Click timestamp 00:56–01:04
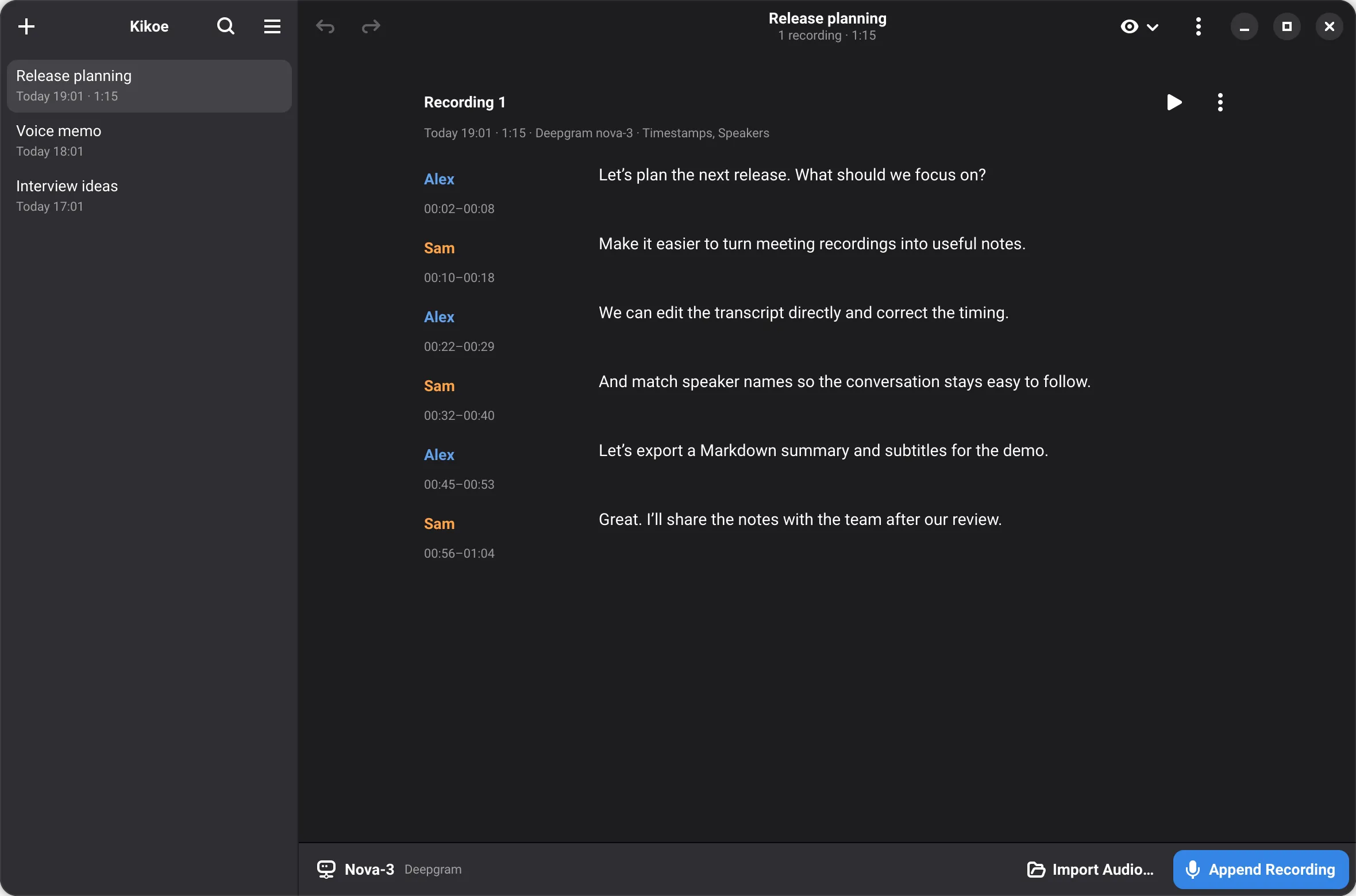 click(x=459, y=553)
